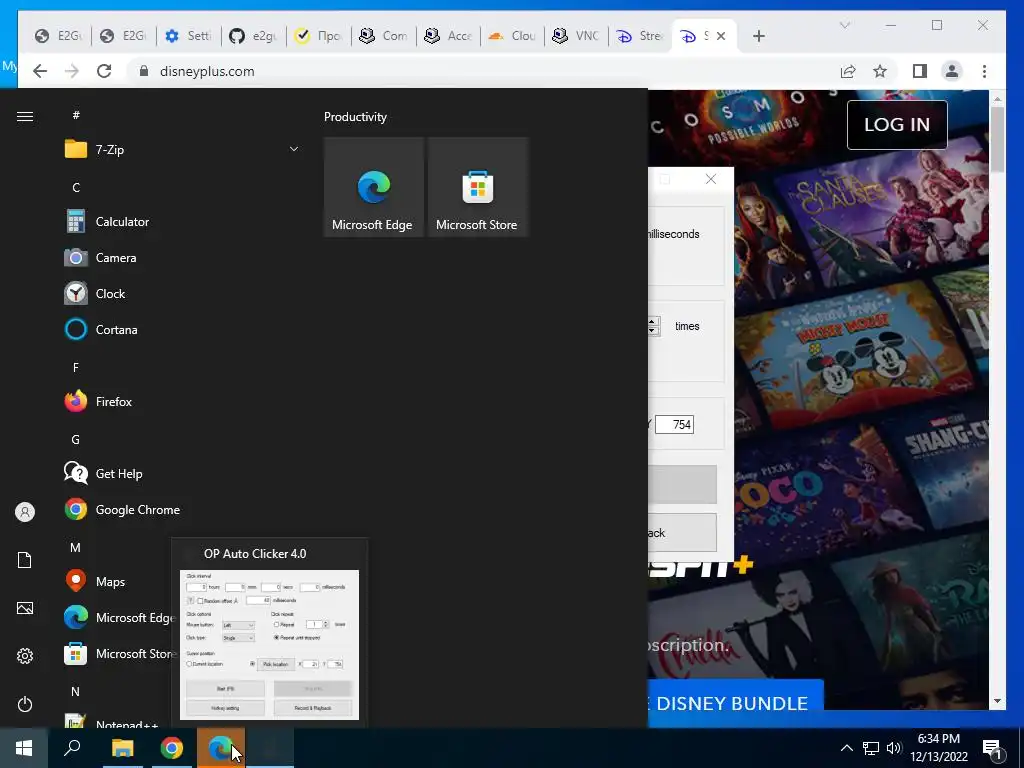Open Chrome tab search chevron
1024x768 pixels.
844,25
